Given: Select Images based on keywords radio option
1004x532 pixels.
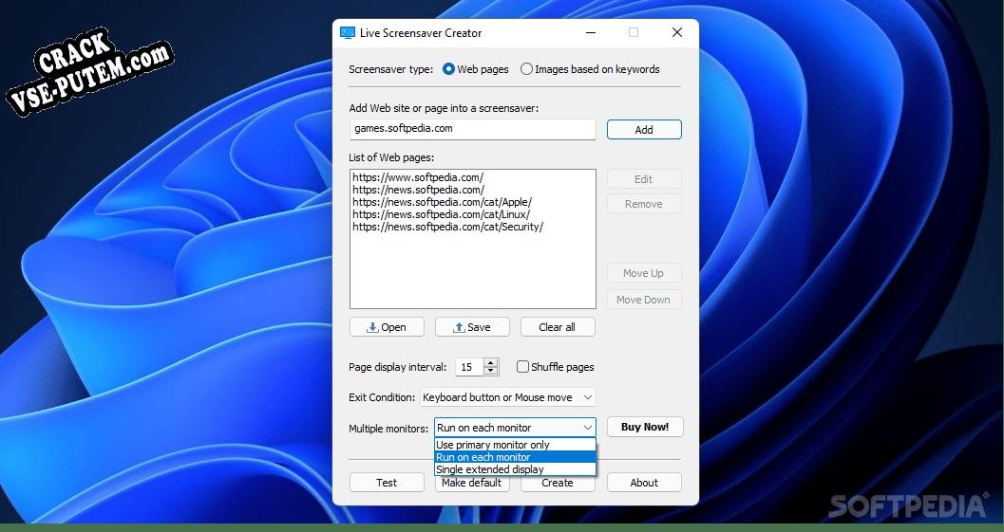Looking at the screenshot, I should click(x=526, y=69).
